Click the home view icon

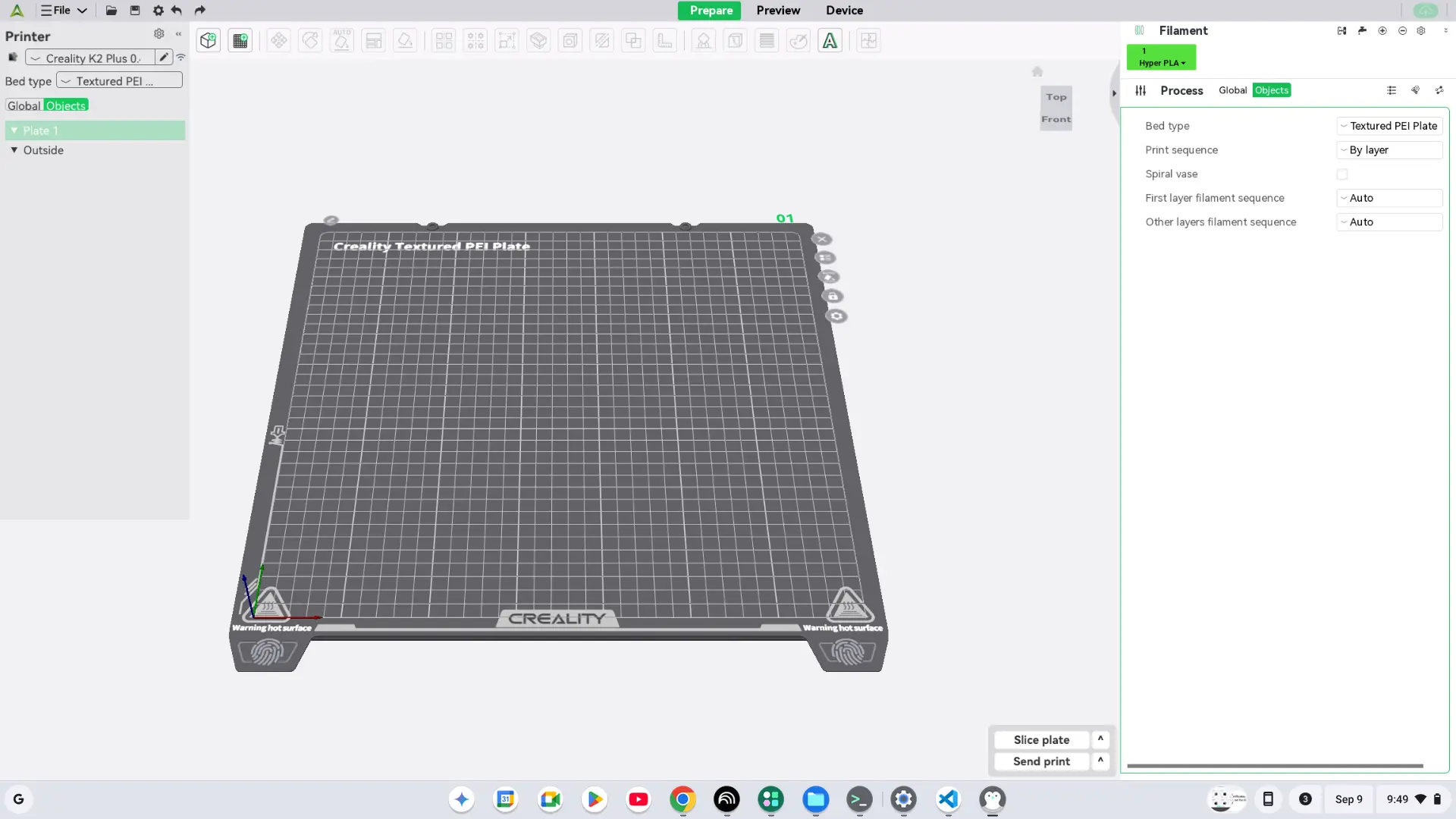tap(1037, 71)
